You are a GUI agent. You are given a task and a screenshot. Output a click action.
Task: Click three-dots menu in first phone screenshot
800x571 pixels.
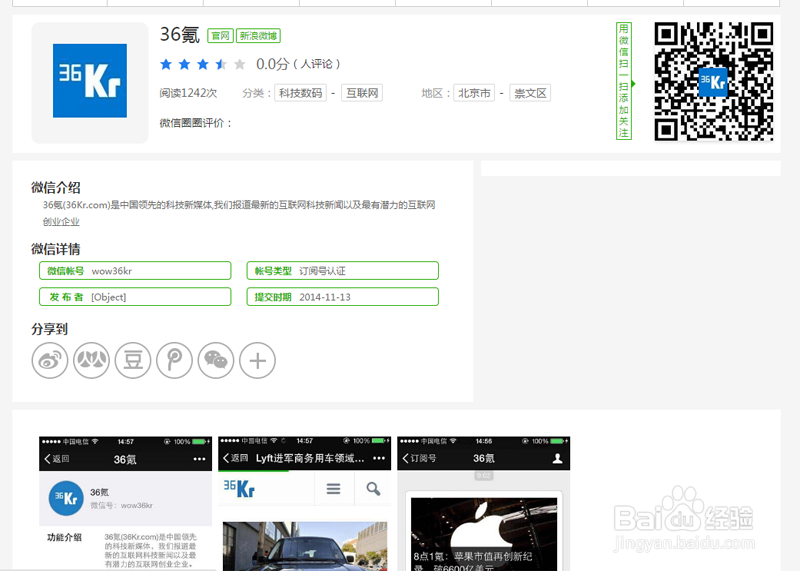click(199, 459)
